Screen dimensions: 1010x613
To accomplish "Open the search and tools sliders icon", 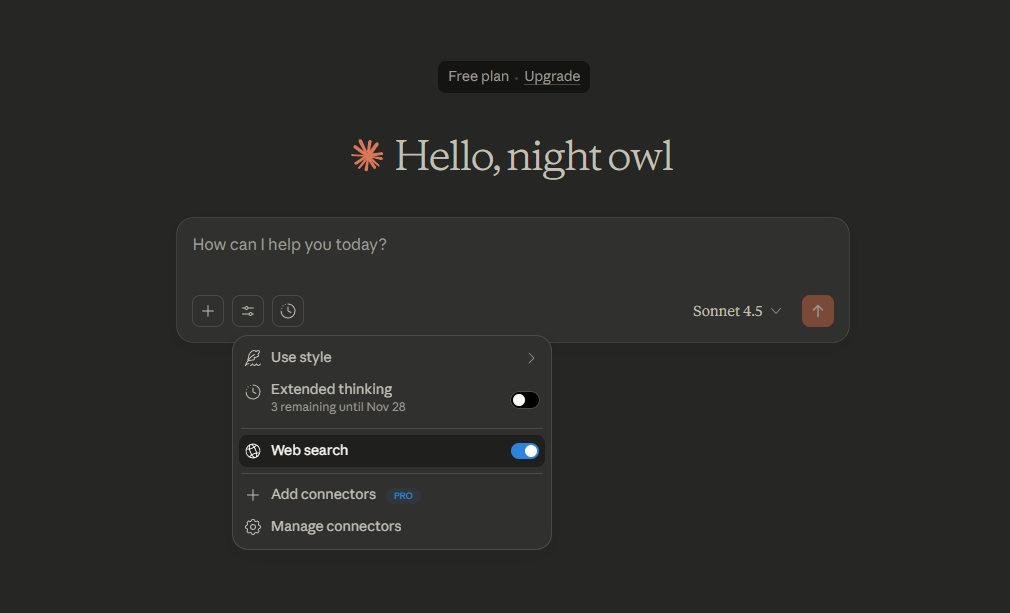I will [x=248, y=311].
